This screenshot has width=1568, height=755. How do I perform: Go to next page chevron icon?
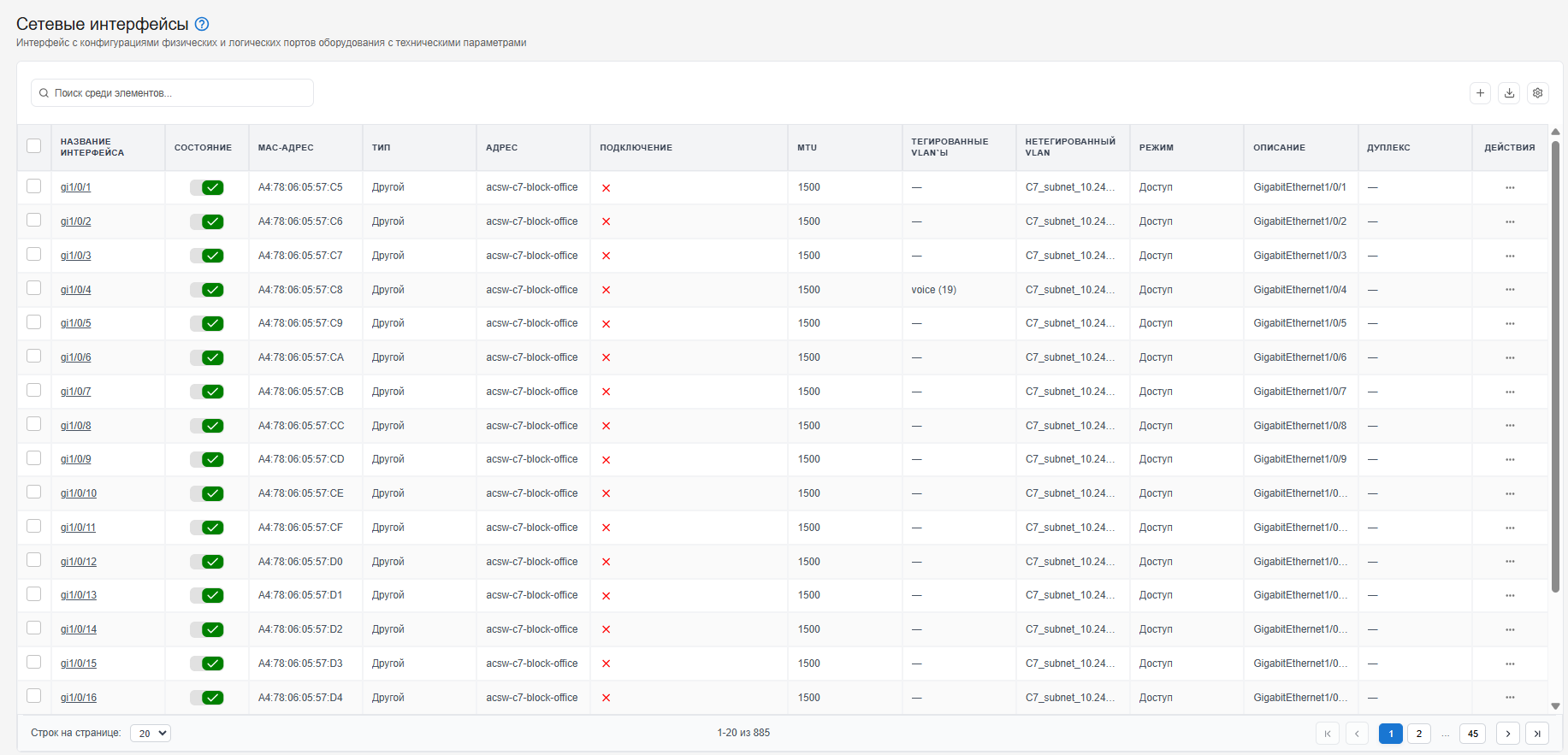[1508, 734]
